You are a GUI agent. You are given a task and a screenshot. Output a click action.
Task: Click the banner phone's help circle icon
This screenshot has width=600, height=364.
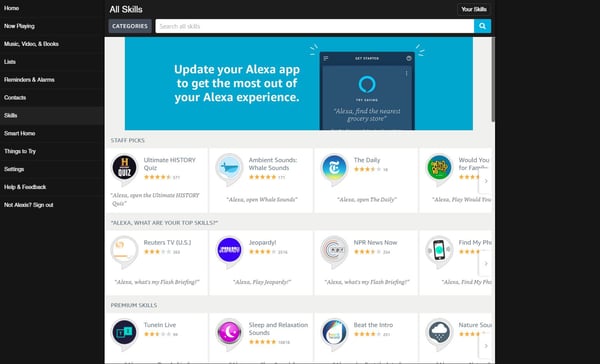click(x=409, y=58)
